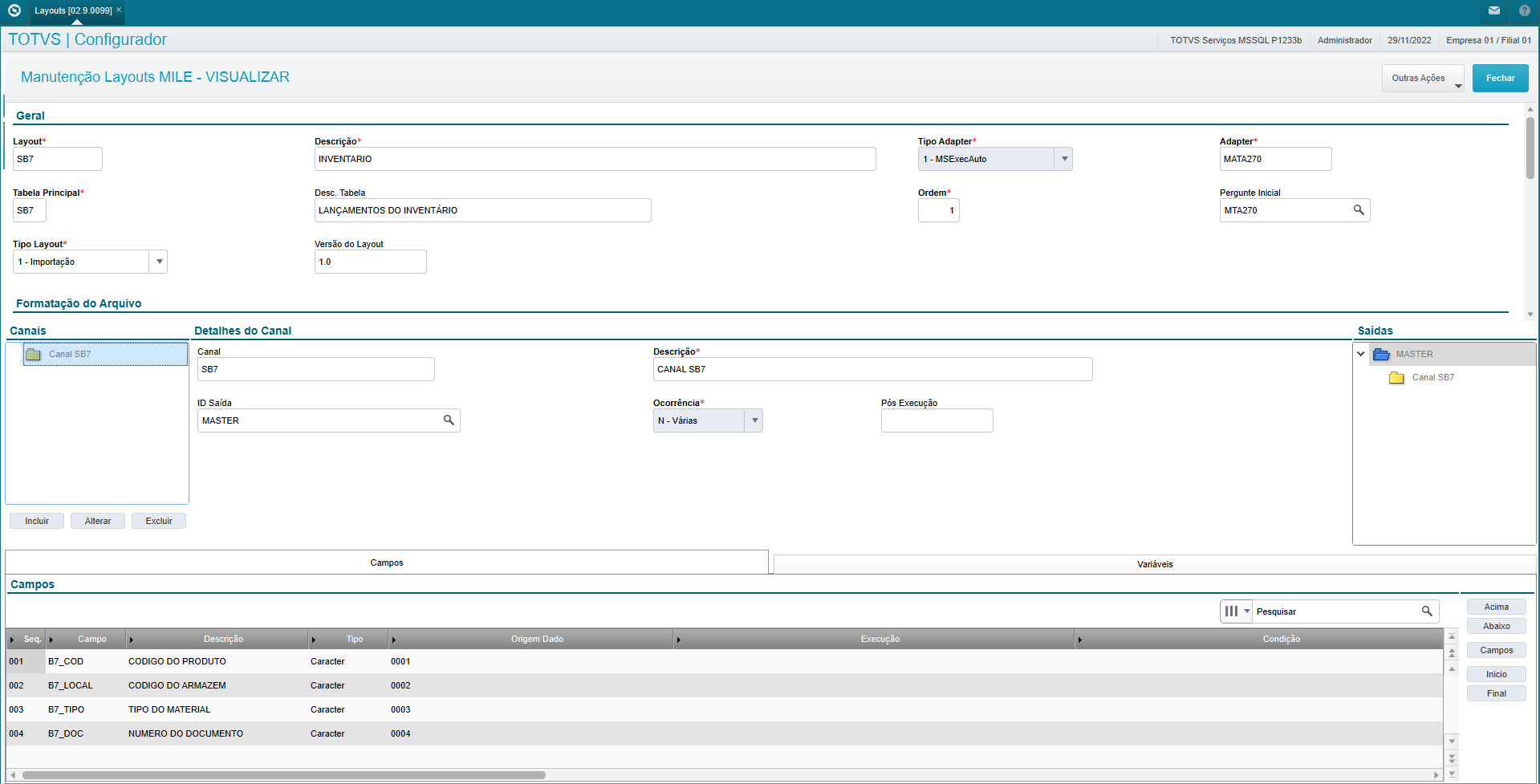Click the Tipo column header
Screen dimensions: 1540x784
pos(348,640)
